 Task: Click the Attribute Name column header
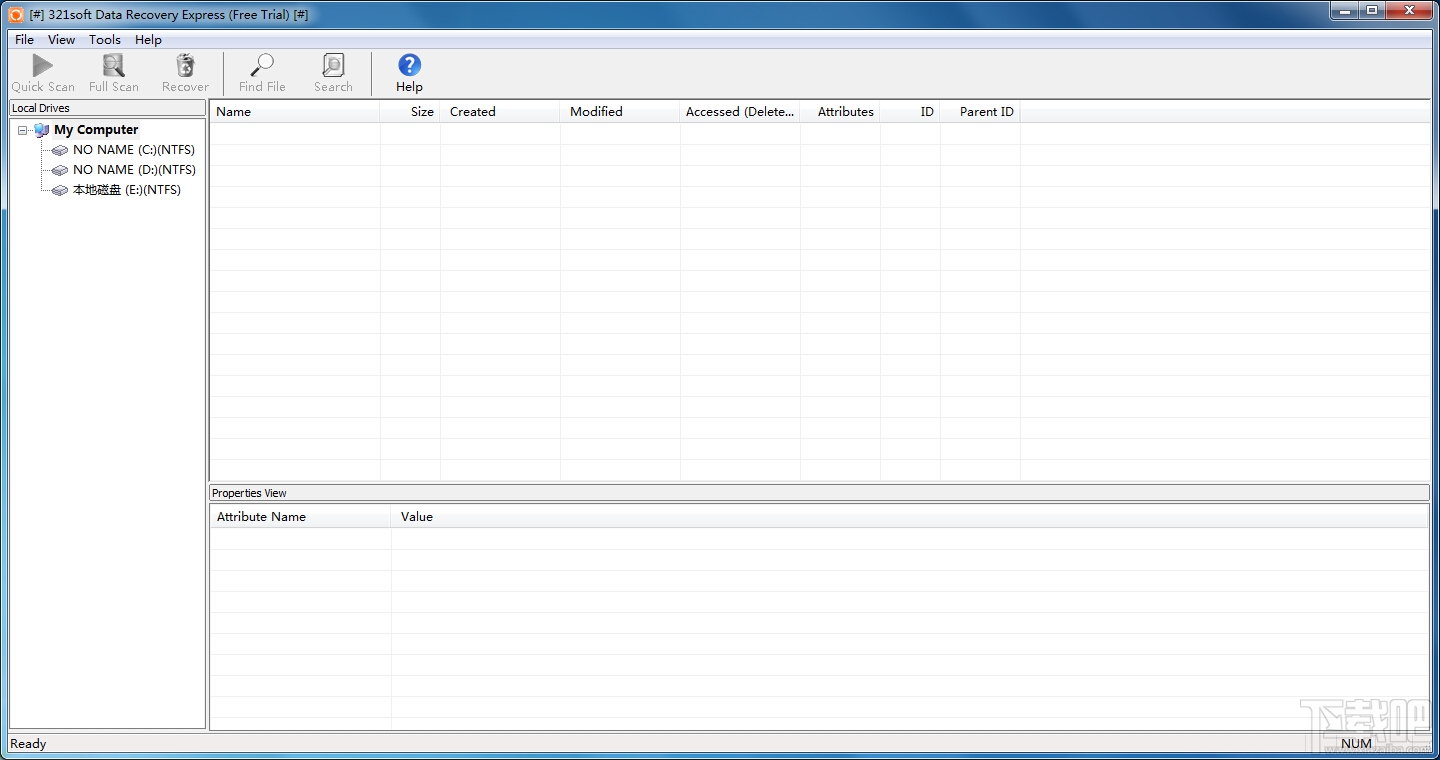click(300, 517)
